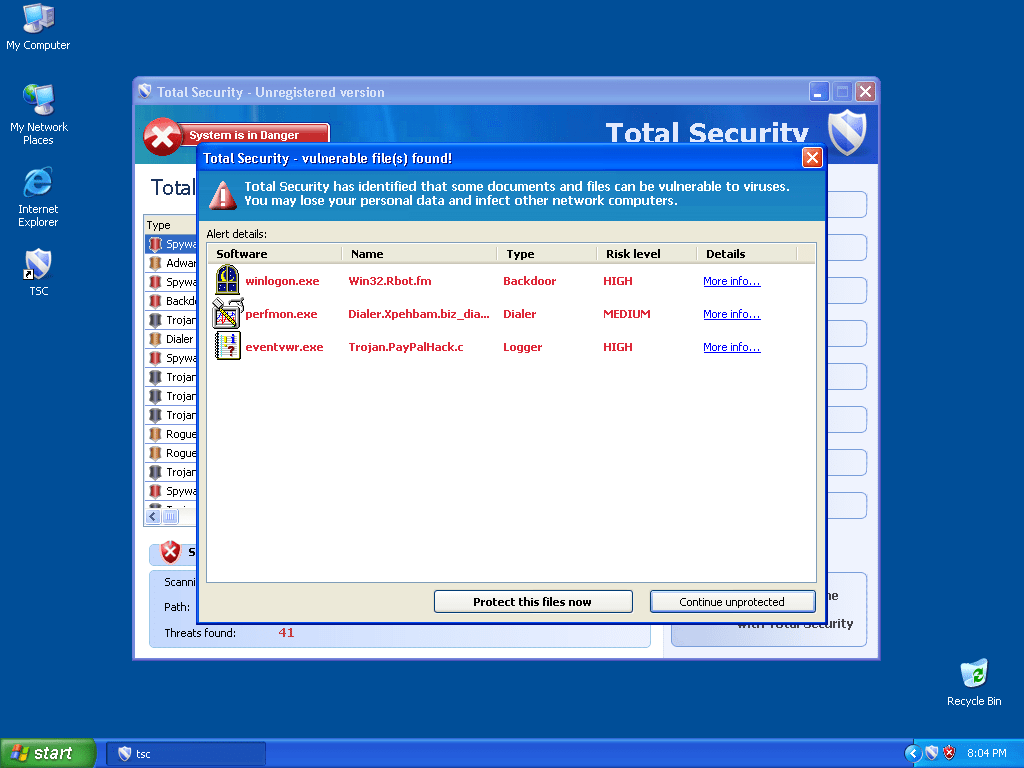Choose Continue unprotected
The width and height of the screenshot is (1024, 768).
click(x=732, y=601)
